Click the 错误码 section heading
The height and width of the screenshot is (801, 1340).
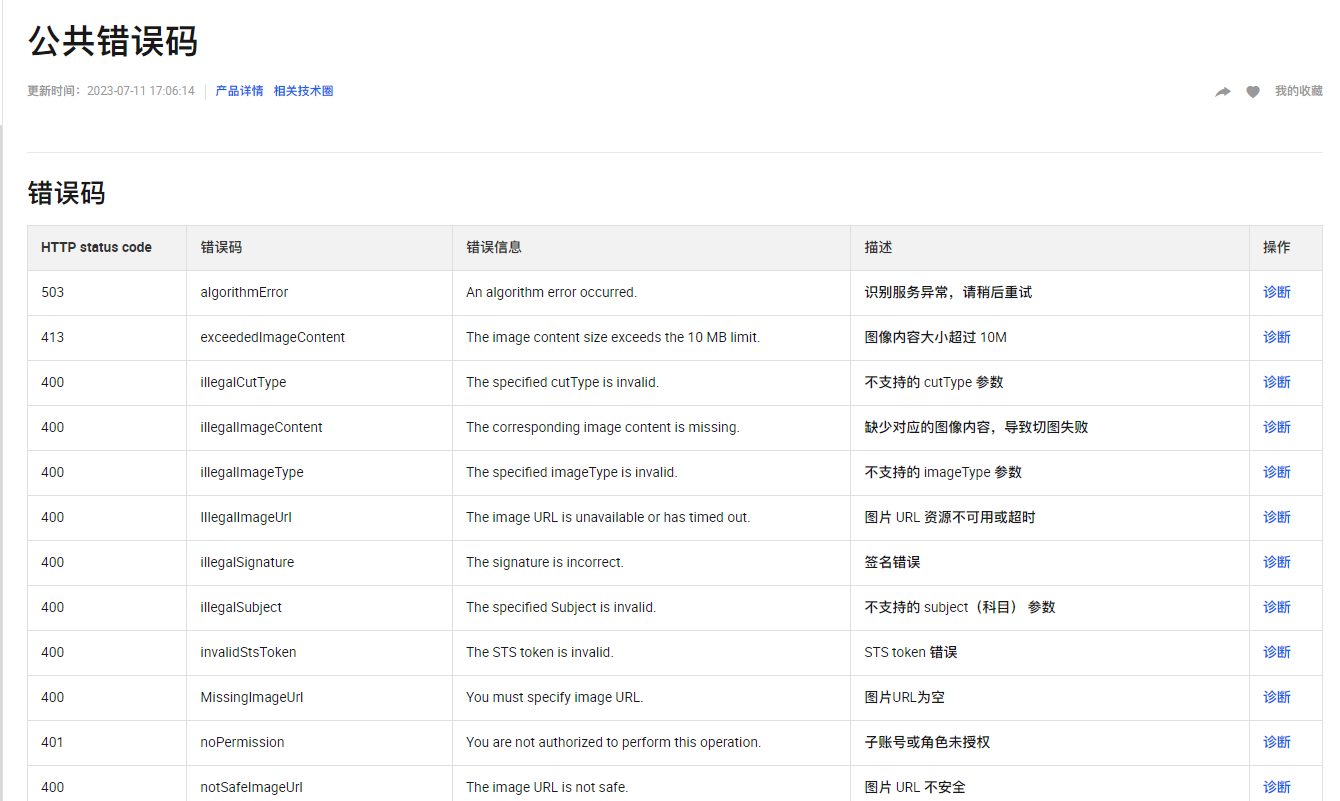tap(66, 193)
